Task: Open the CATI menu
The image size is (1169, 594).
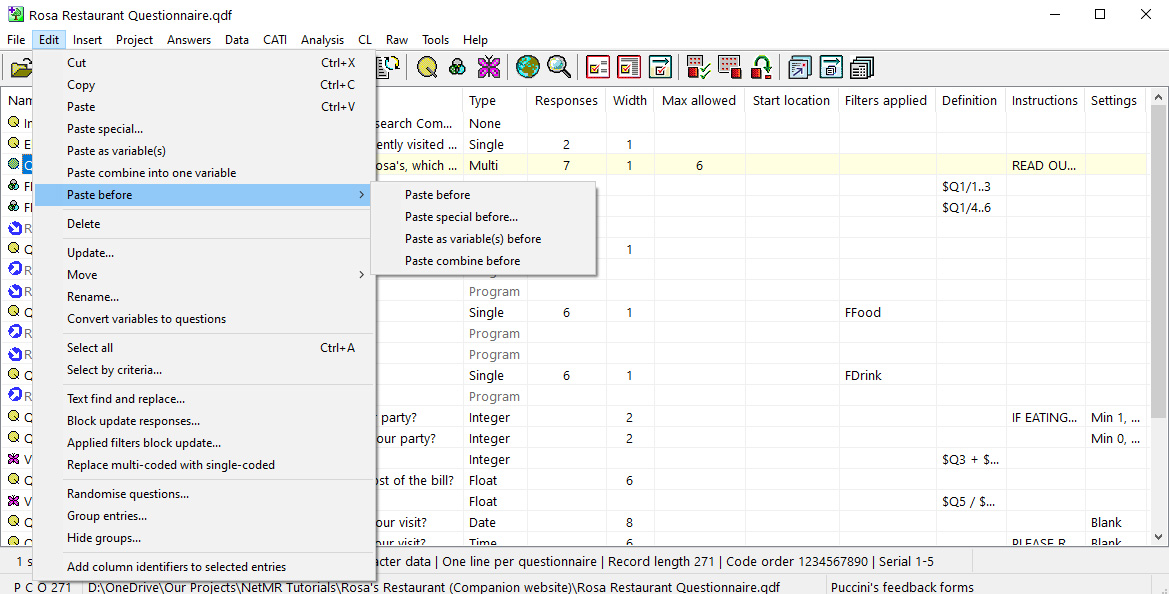Action: pos(275,40)
